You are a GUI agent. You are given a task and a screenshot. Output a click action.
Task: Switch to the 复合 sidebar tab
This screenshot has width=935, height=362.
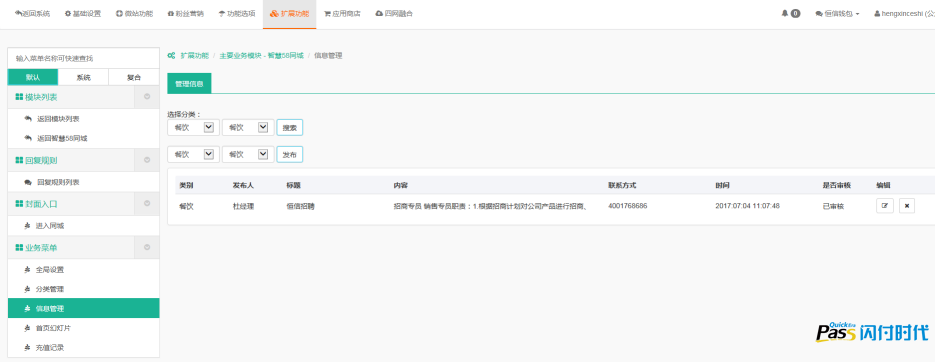click(134, 78)
